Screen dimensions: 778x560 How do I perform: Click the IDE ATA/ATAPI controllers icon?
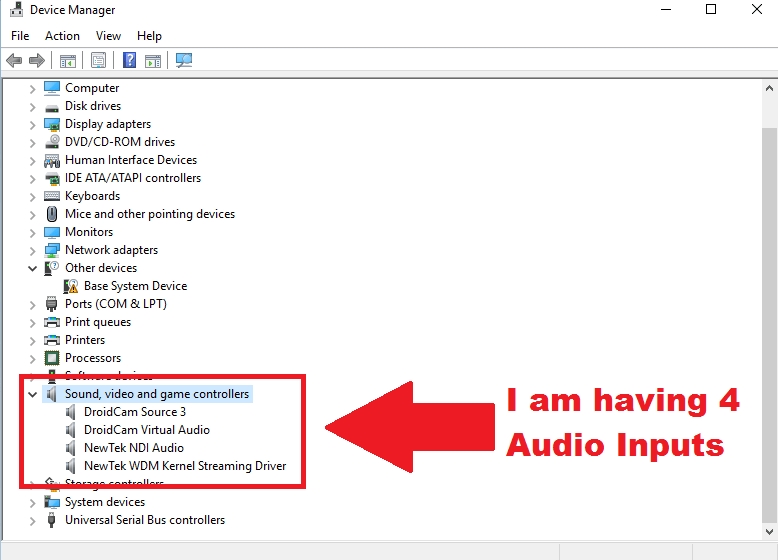(x=52, y=178)
